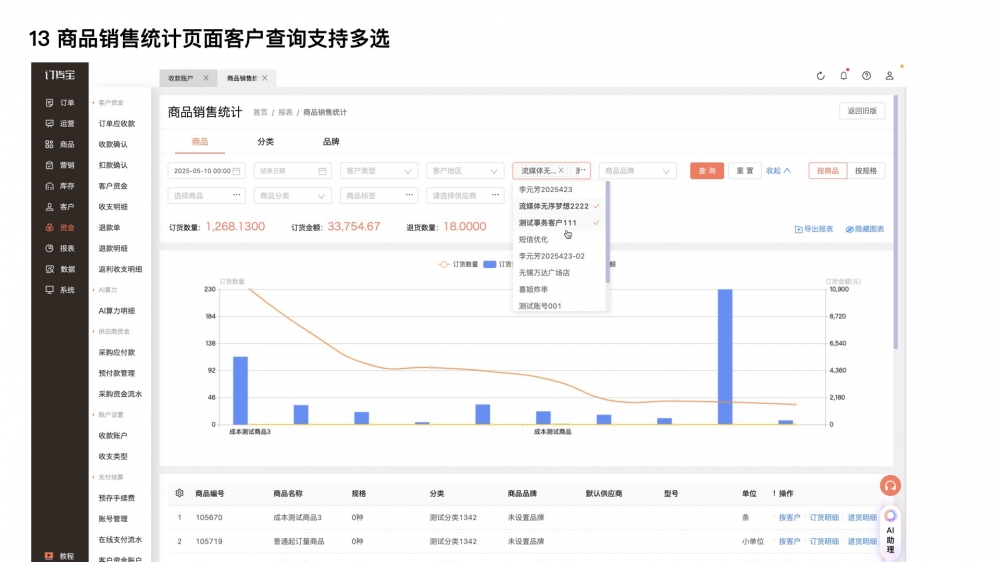Toggle 订货数量 series in chart legend
1000x562 pixels.
(x=458, y=264)
